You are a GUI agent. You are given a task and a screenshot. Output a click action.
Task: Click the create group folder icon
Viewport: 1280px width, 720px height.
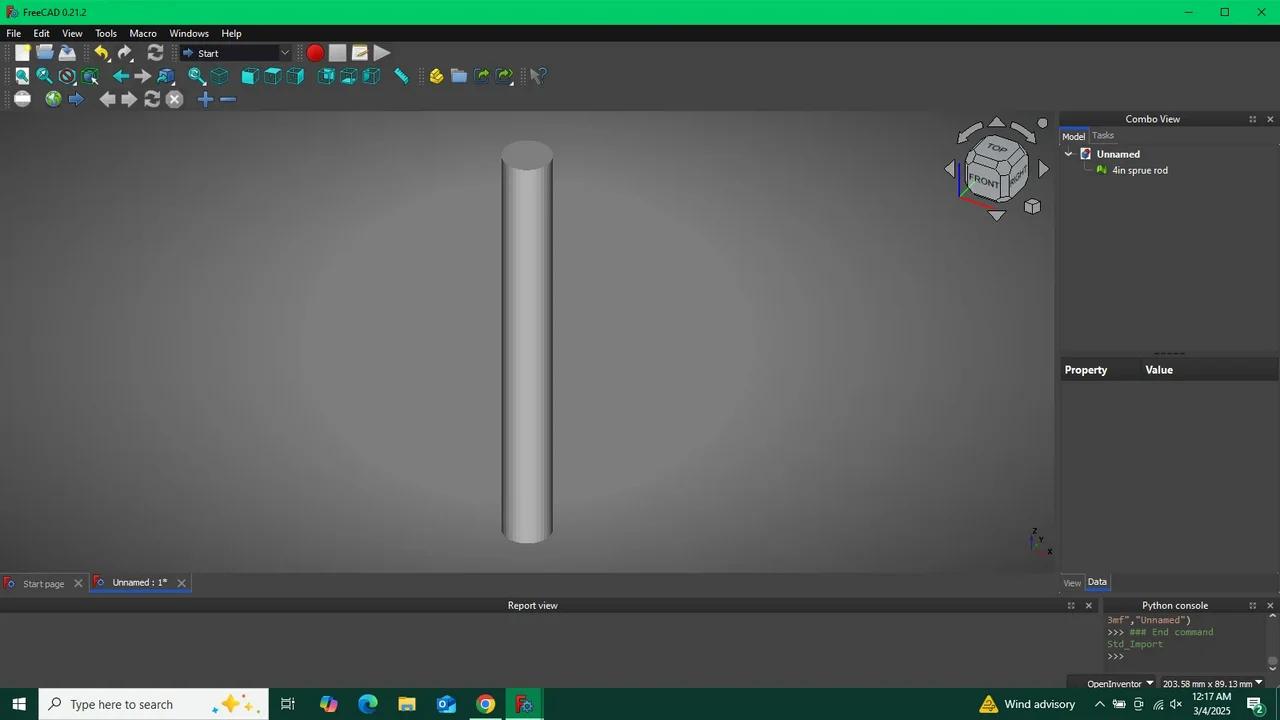coord(459,76)
